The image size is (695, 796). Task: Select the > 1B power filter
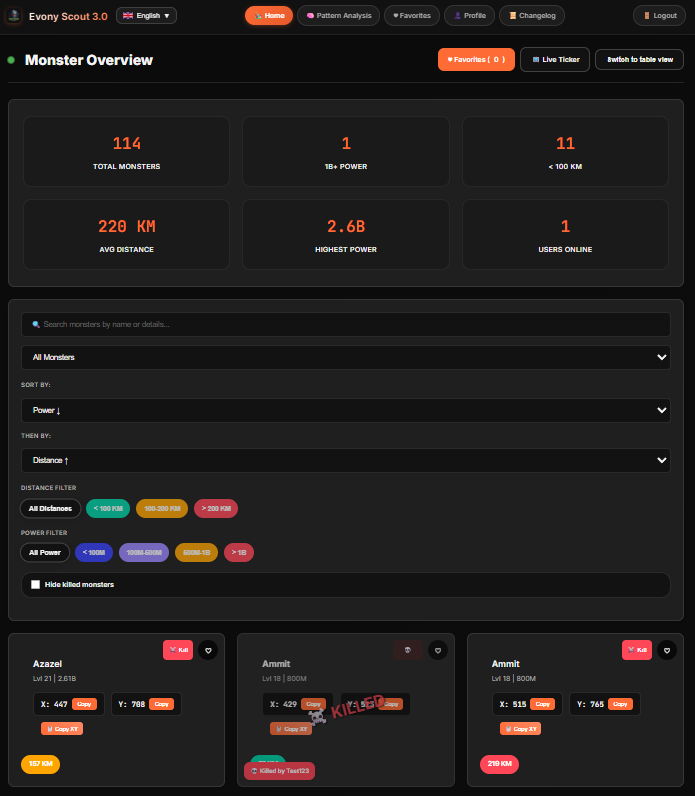[239, 553]
